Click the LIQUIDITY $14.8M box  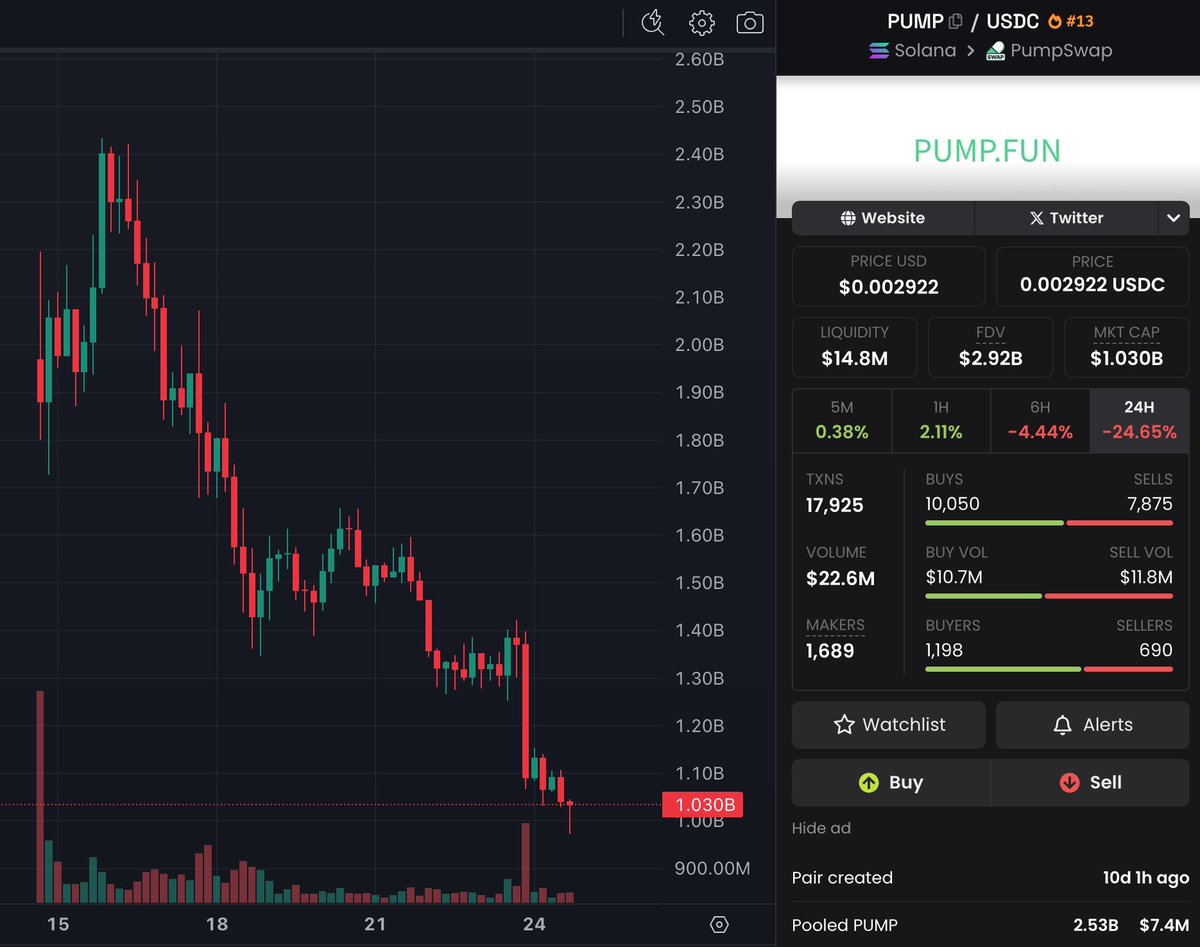[854, 347]
